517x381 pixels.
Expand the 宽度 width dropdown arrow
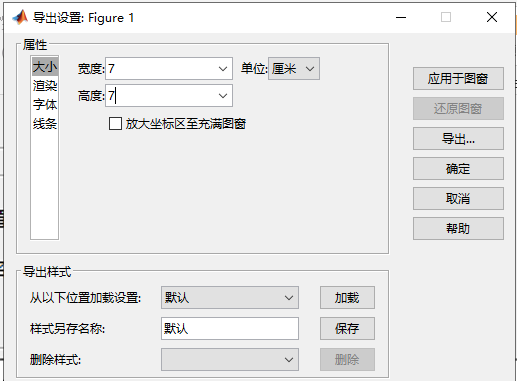tap(223, 69)
